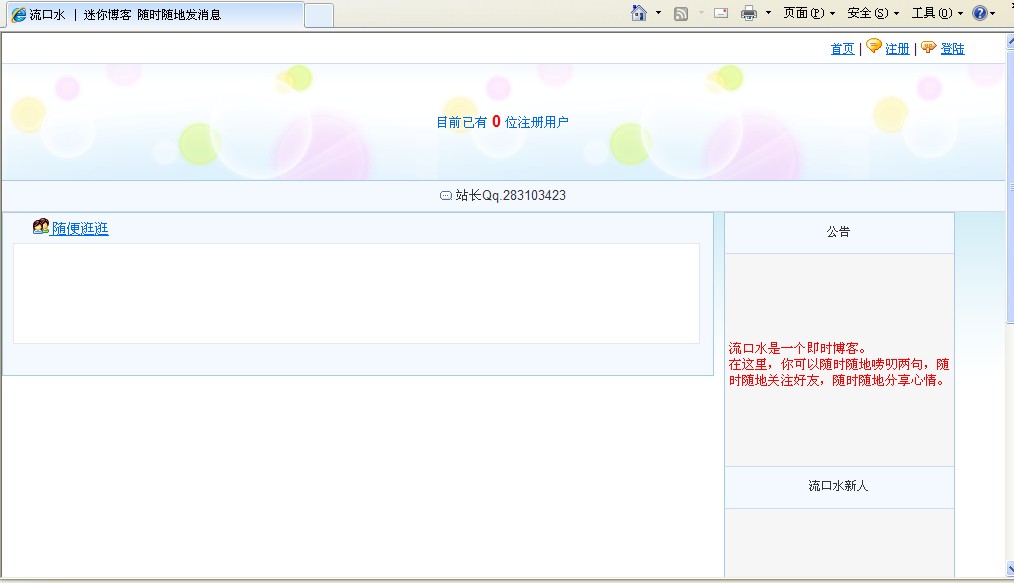Image resolution: width=1014 pixels, height=583 pixels.
Task: Open the 页面(P) menu
Action: [809, 13]
